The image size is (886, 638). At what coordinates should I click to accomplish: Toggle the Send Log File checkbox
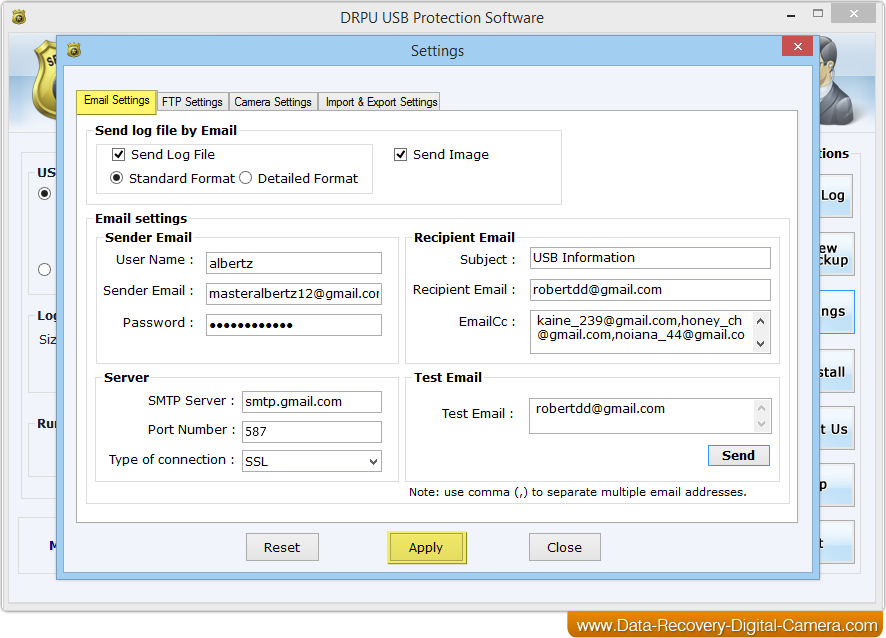click(x=119, y=154)
